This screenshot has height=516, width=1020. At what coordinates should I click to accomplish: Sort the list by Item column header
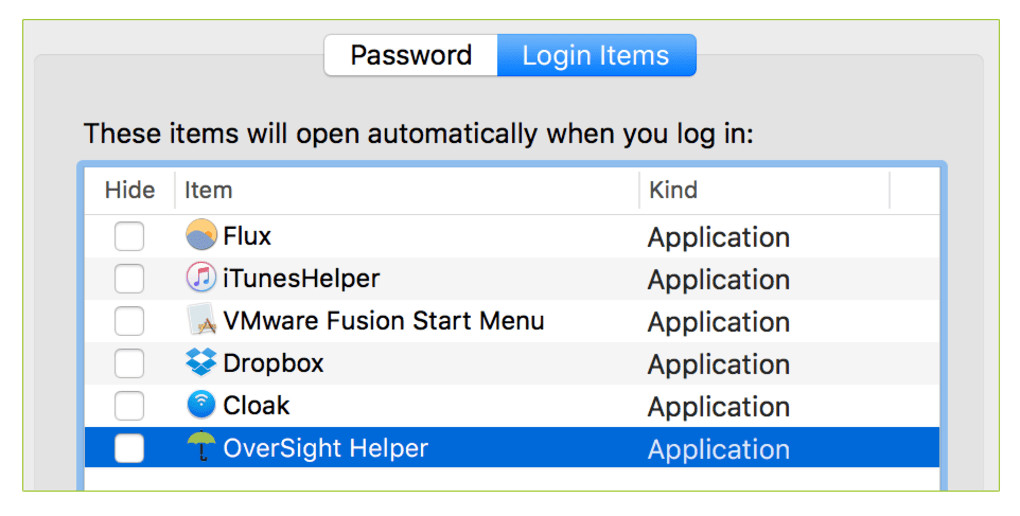(208, 190)
